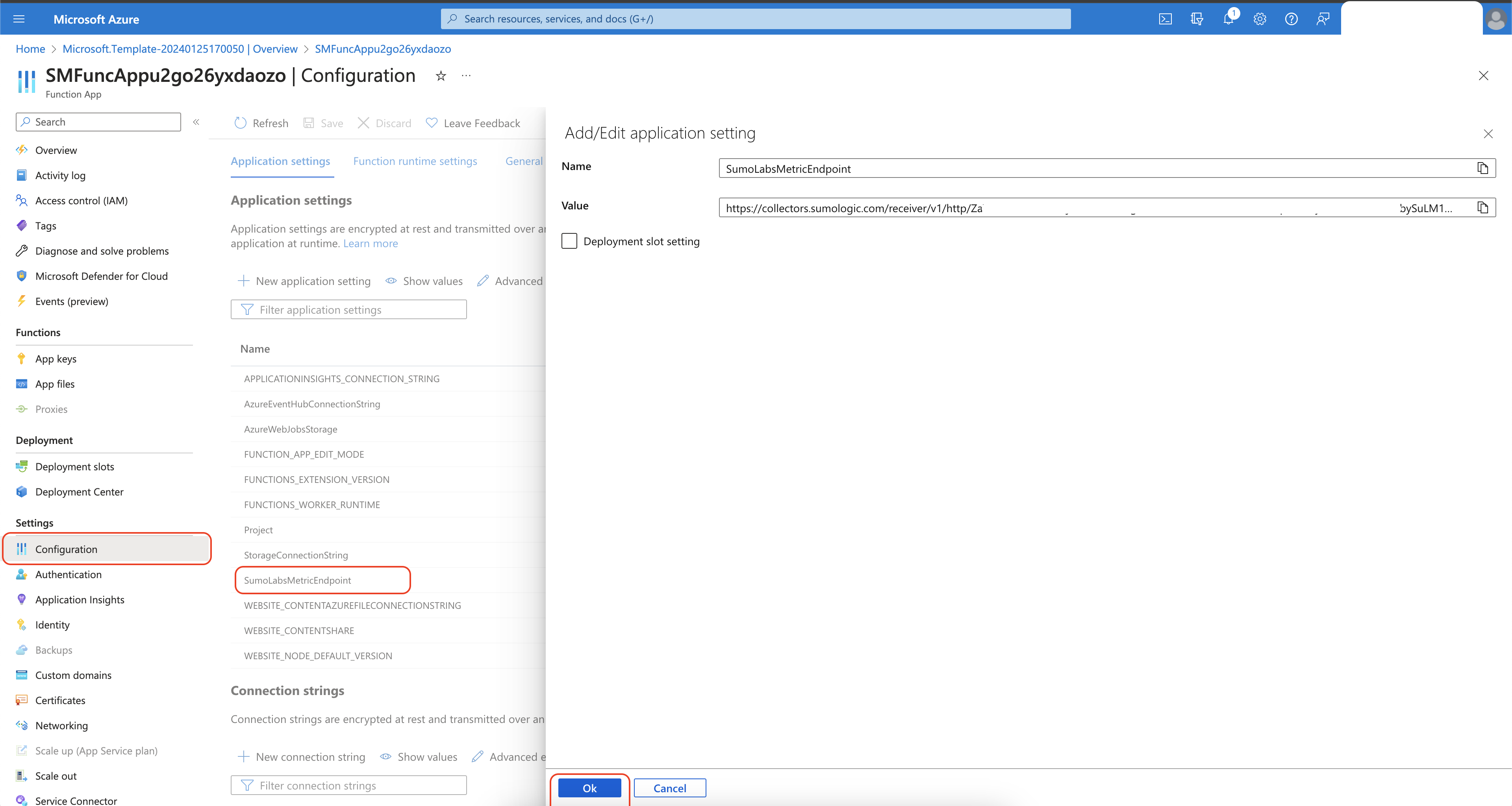
Task: Enable the Deployment slot setting checkbox
Action: click(x=569, y=240)
